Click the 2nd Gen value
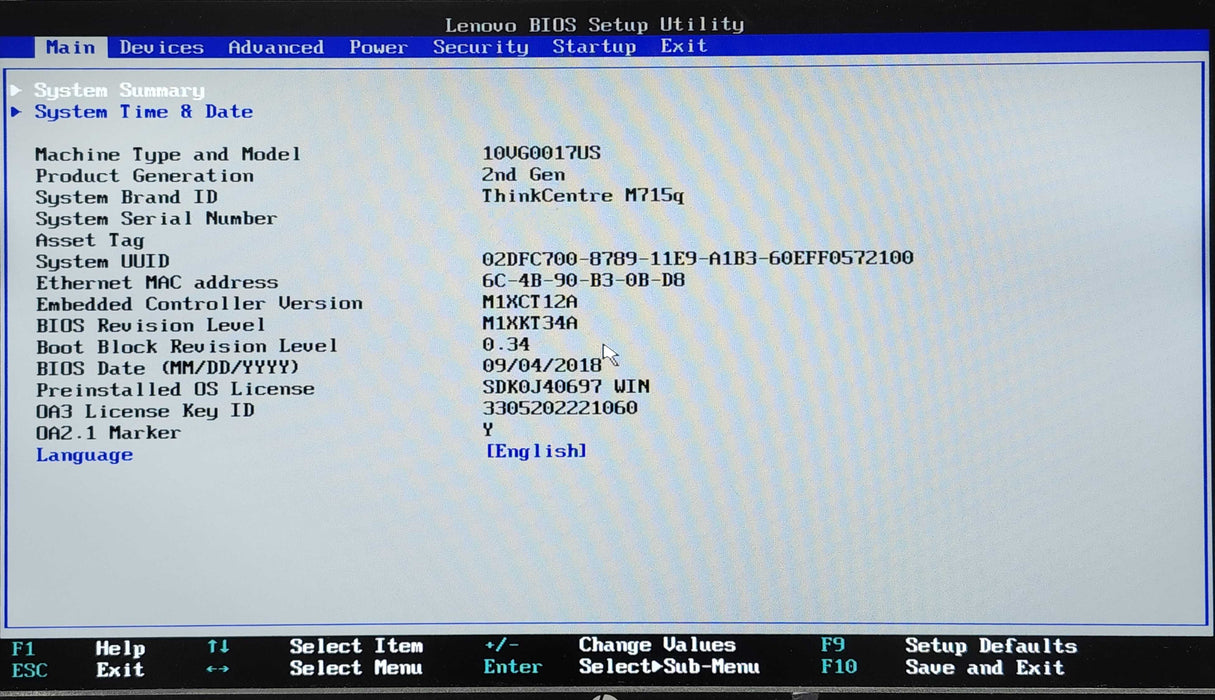Image resolution: width=1215 pixels, height=700 pixels. click(x=523, y=174)
